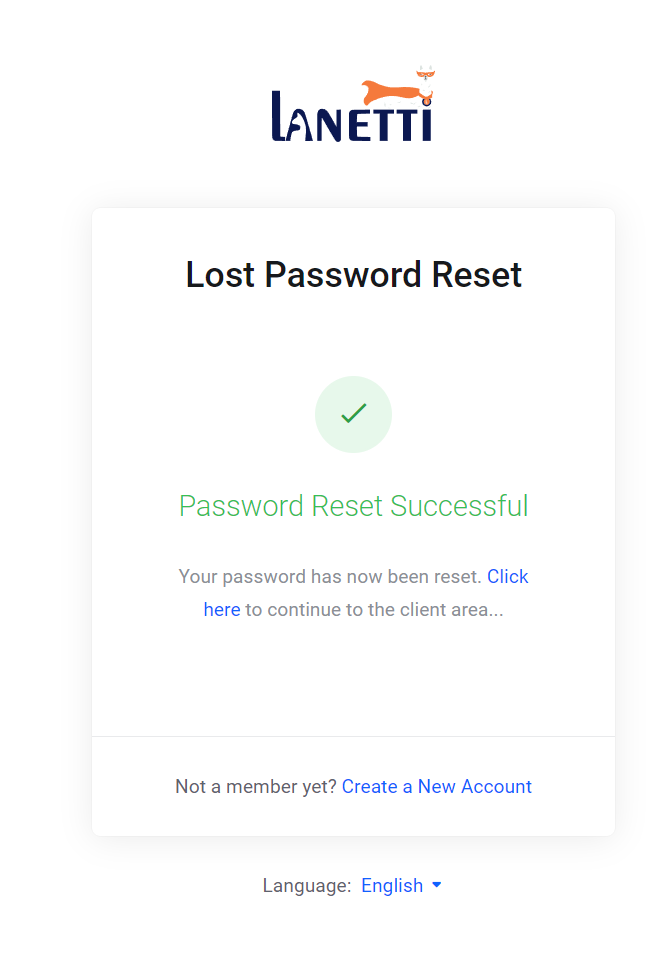Follow the 'Click' link after reset message
Viewport: 660px width, 955px height.
tap(508, 576)
